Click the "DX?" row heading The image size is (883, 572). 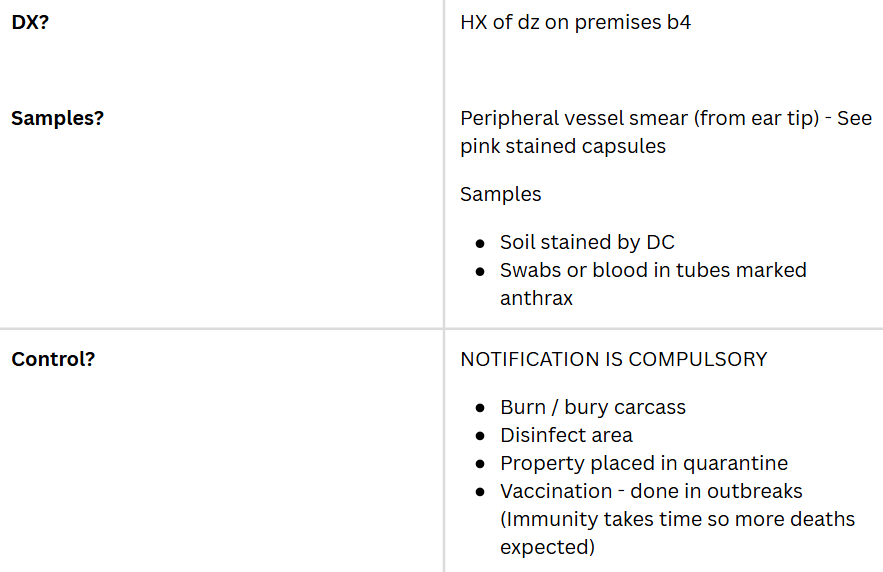30,22
